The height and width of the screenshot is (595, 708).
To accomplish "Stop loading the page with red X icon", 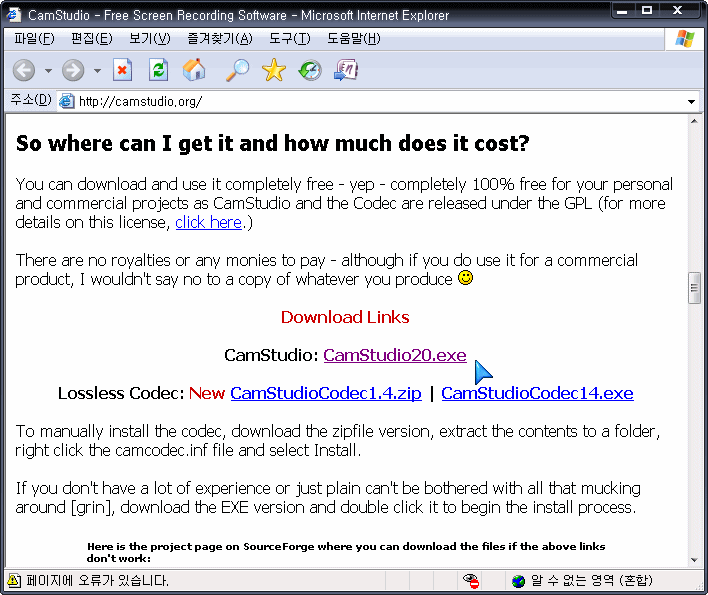I will point(122,70).
